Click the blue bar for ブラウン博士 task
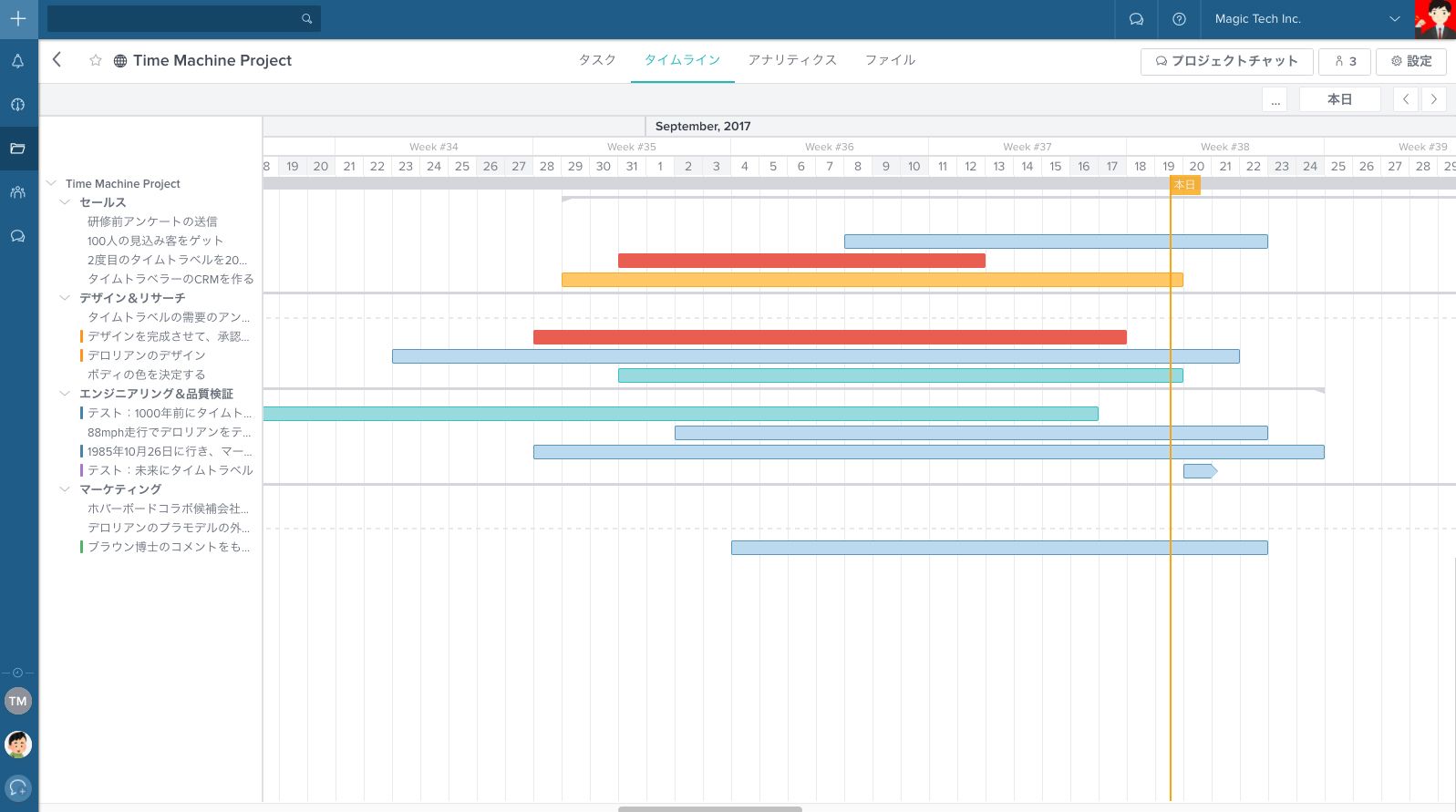The height and width of the screenshot is (812, 1456). (999, 548)
